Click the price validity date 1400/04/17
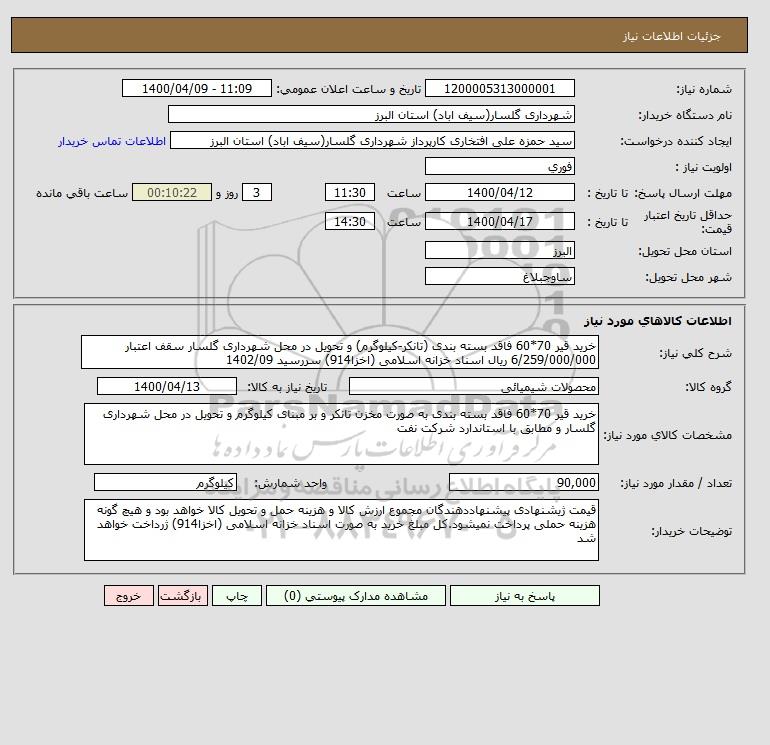The height and width of the screenshot is (745, 770). click(x=499, y=221)
